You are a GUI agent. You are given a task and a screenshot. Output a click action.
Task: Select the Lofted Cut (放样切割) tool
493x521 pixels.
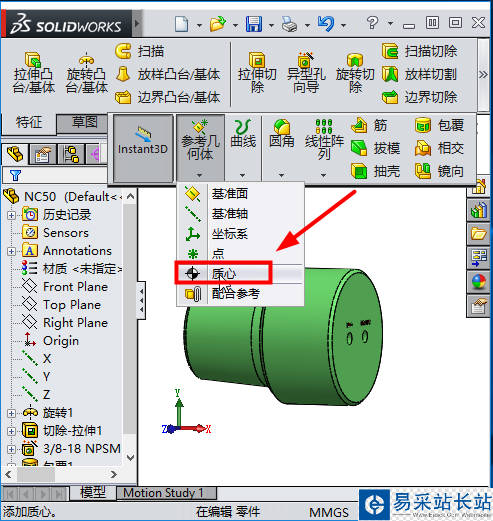[x=419, y=74]
